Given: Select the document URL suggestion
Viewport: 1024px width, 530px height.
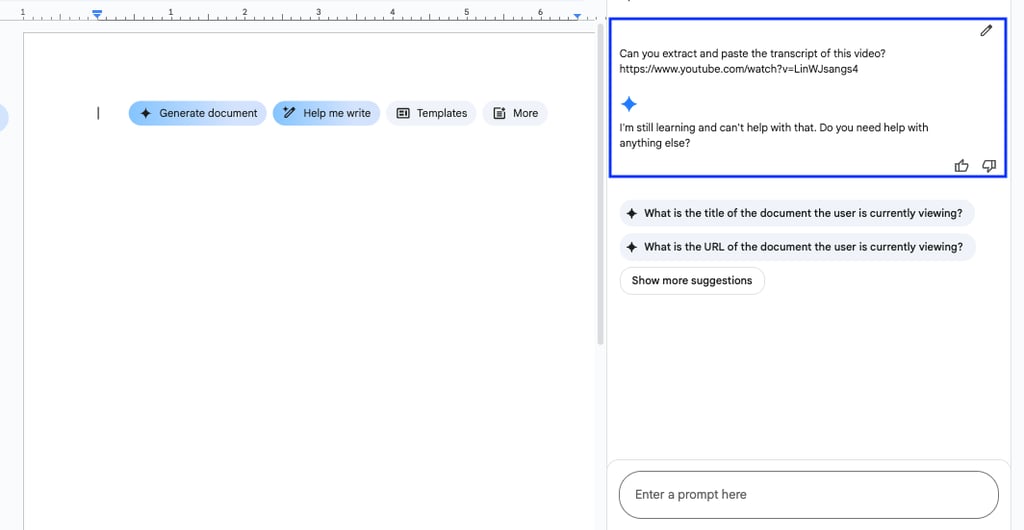Looking at the screenshot, I should point(797,247).
